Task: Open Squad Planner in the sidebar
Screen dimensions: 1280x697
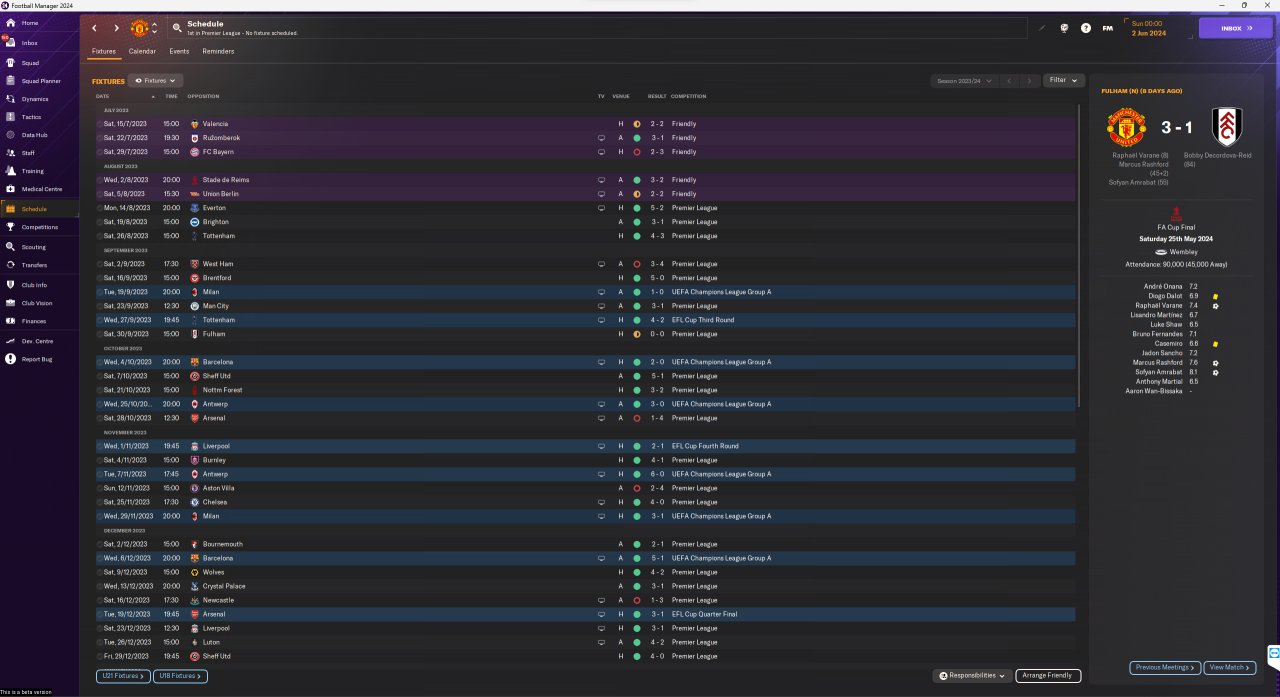Action: coord(41,81)
